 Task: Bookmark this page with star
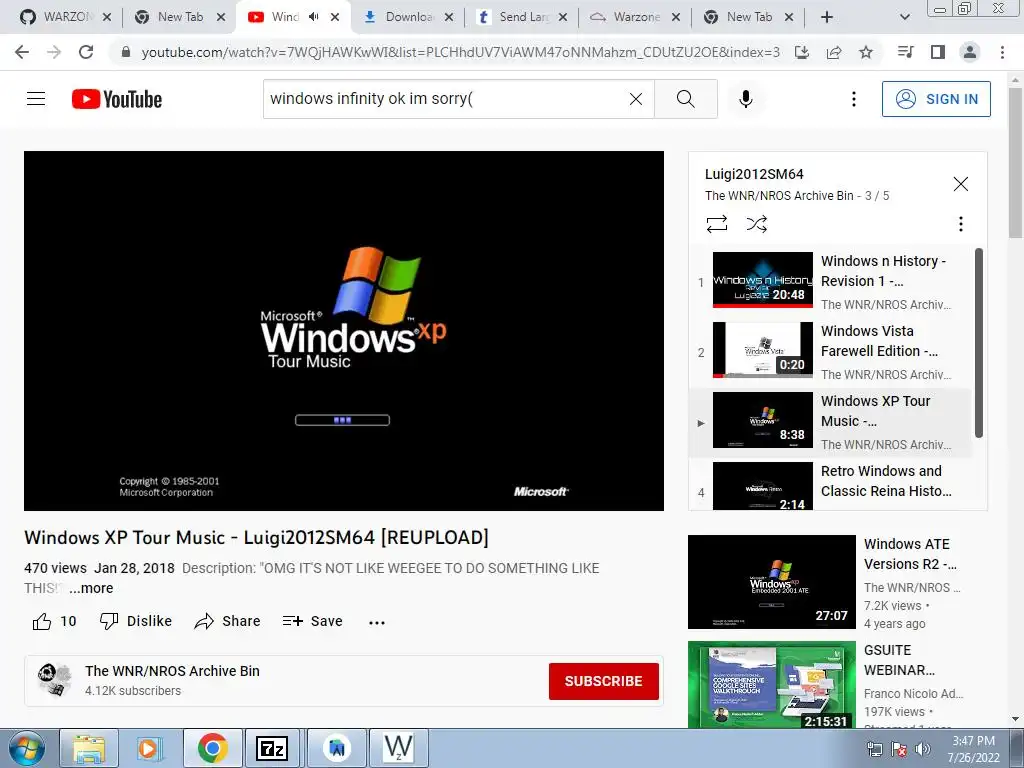click(x=866, y=52)
